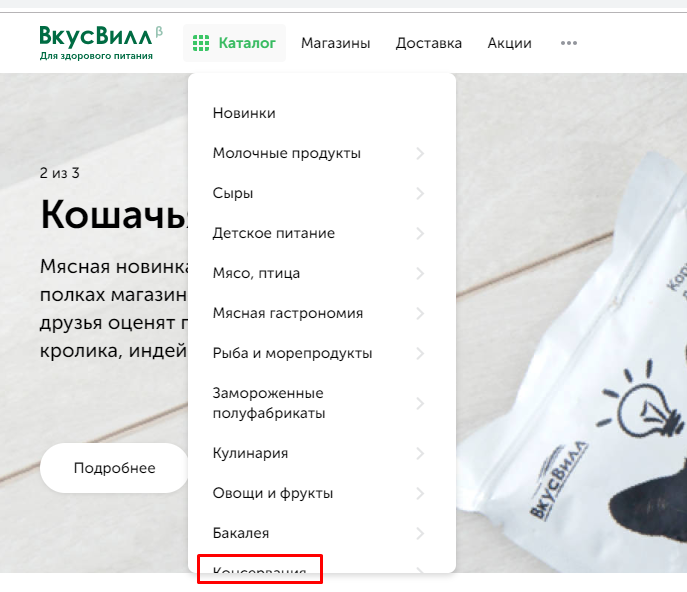687x592 pixels.
Task: Expand the Детское питание chevron
Action: click(x=420, y=233)
